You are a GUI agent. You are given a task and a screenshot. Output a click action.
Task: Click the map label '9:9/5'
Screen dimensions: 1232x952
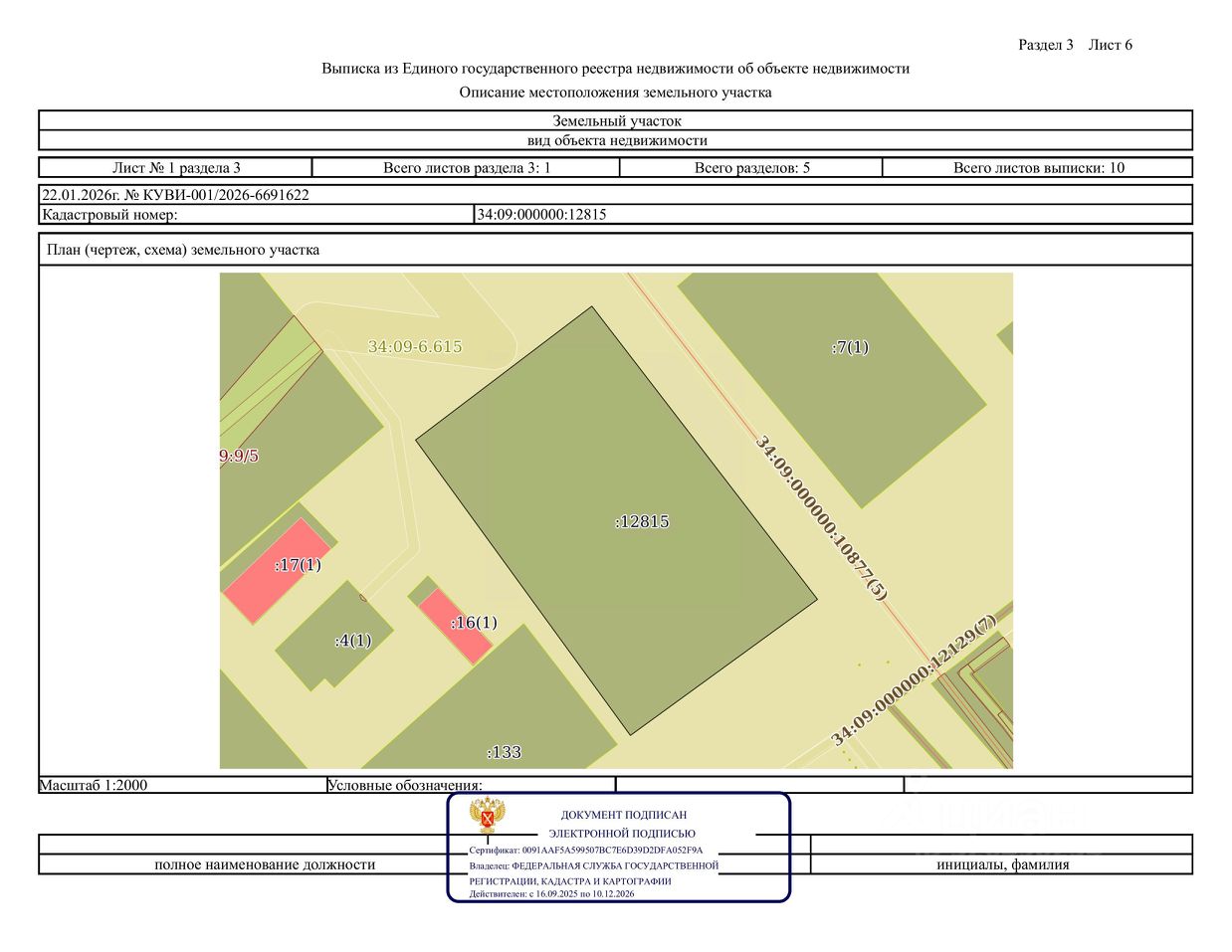(239, 457)
